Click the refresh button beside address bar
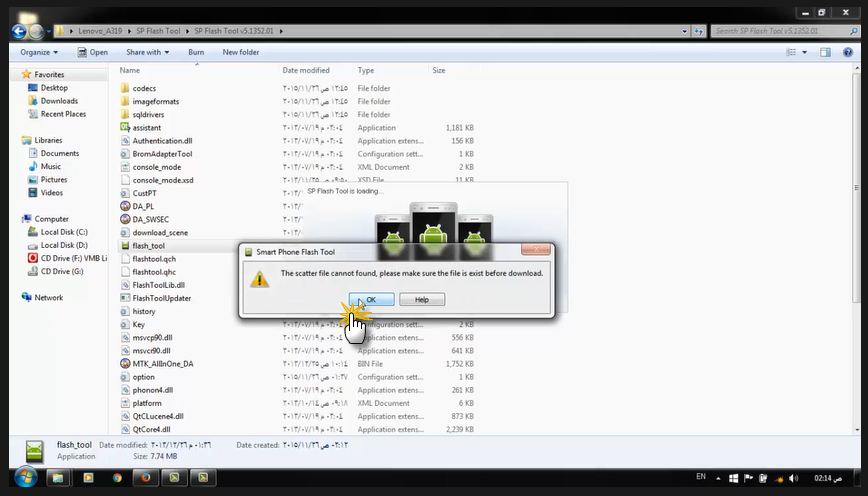868x496 pixels. tap(699, 31)
